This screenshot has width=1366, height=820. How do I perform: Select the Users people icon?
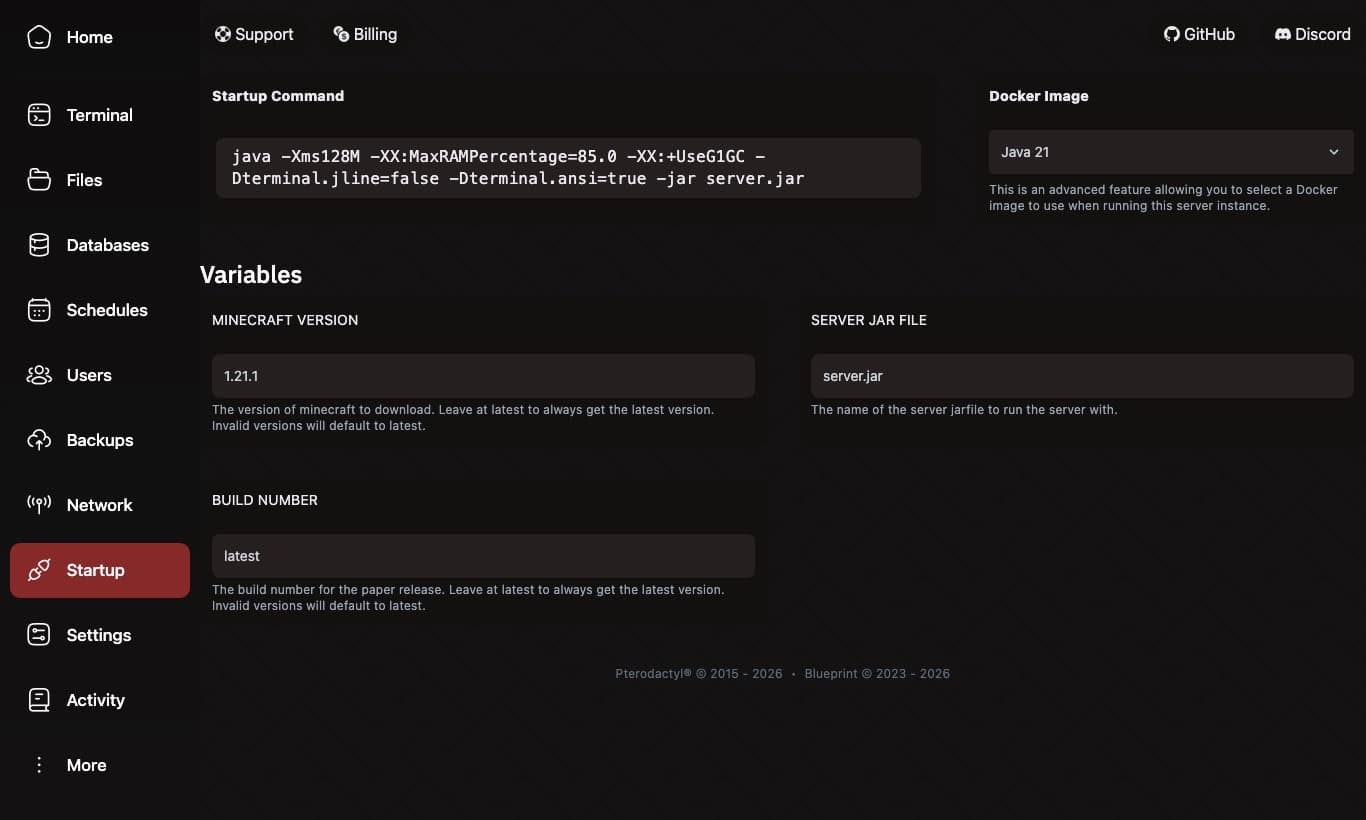[39, 375]
